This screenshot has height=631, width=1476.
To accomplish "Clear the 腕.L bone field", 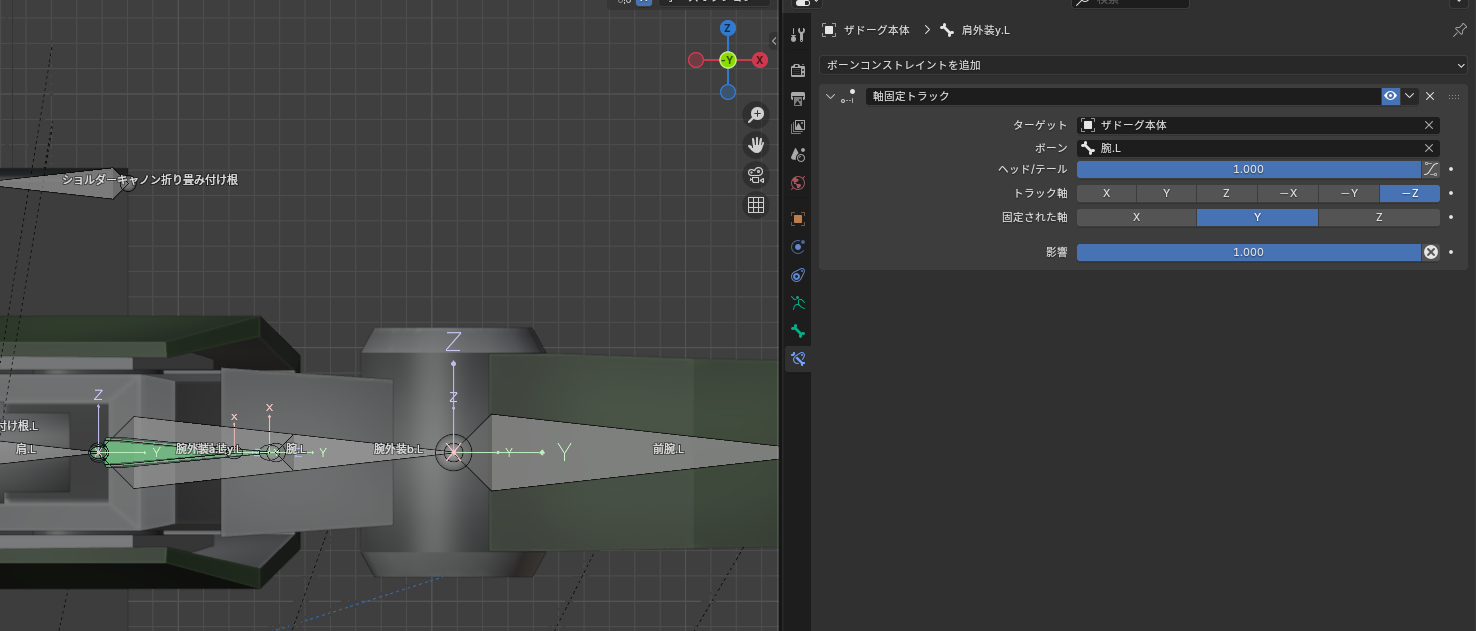I will pyautogui.click(x=1429, y=148).
